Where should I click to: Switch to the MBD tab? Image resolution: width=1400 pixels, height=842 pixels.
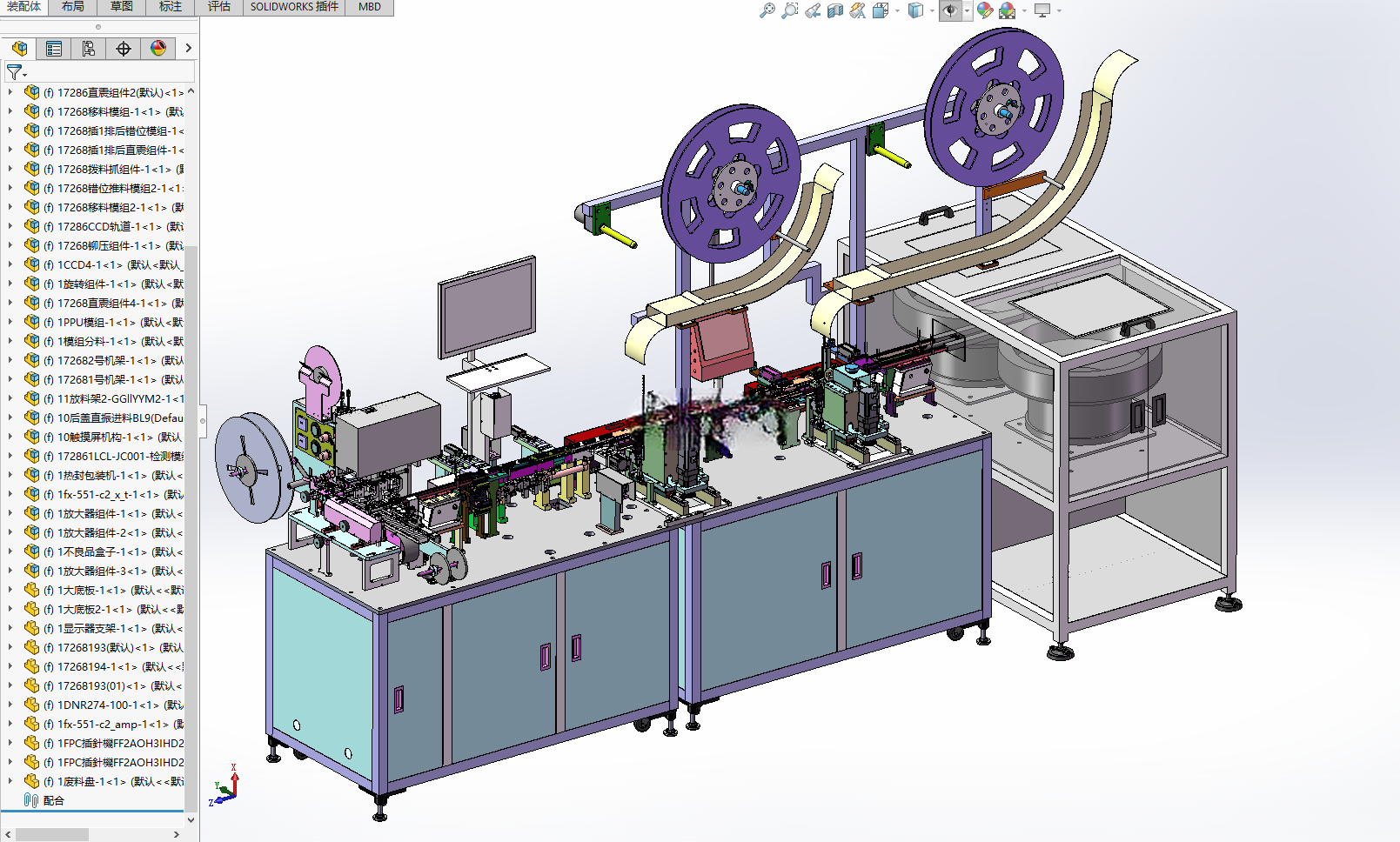pyautogui.click(x=370, y=7)
